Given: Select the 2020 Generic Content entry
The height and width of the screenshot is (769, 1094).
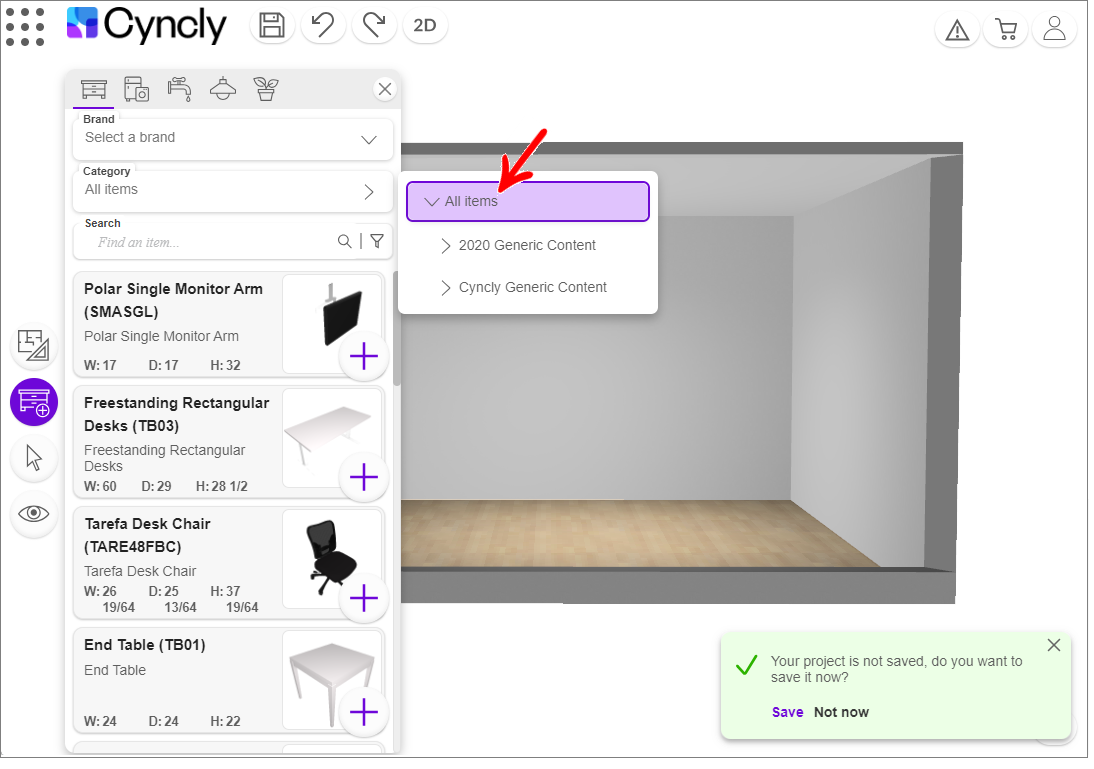Looking at the screenshot, I should click(527, 246).
